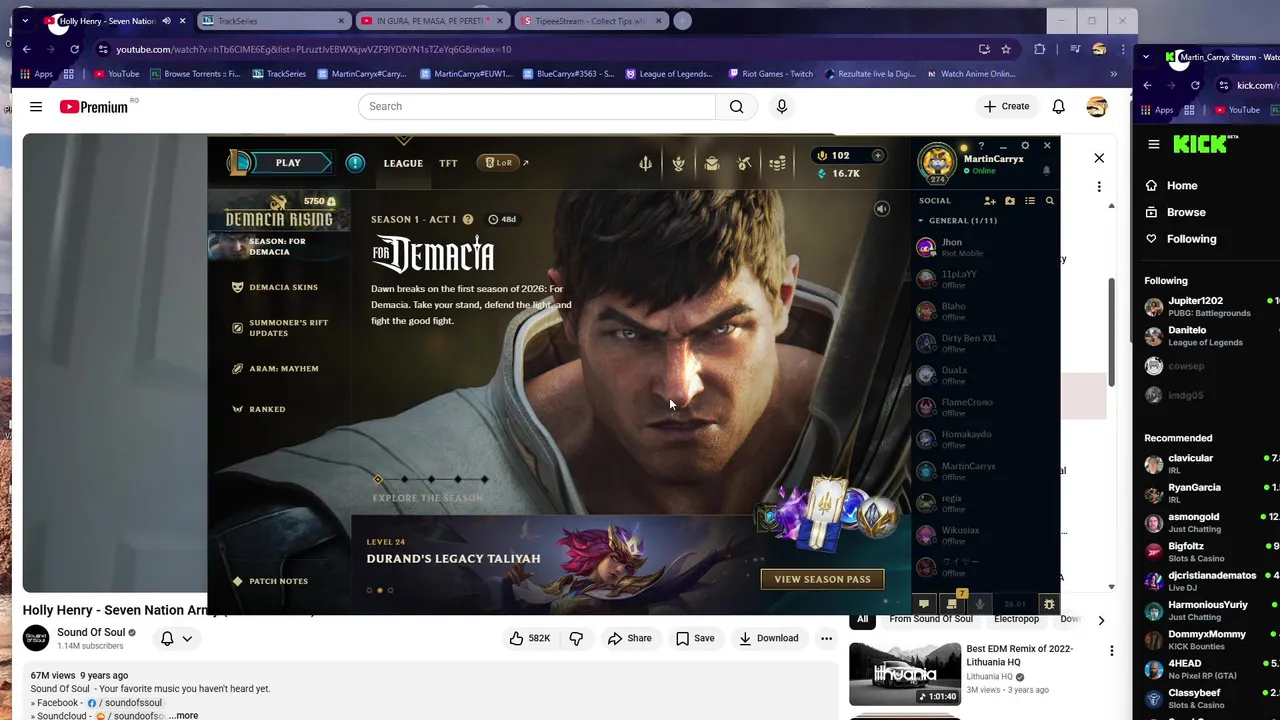Click the YouTube playlist panel scrollbar
1280x720 pixels.
(1111, 330)
